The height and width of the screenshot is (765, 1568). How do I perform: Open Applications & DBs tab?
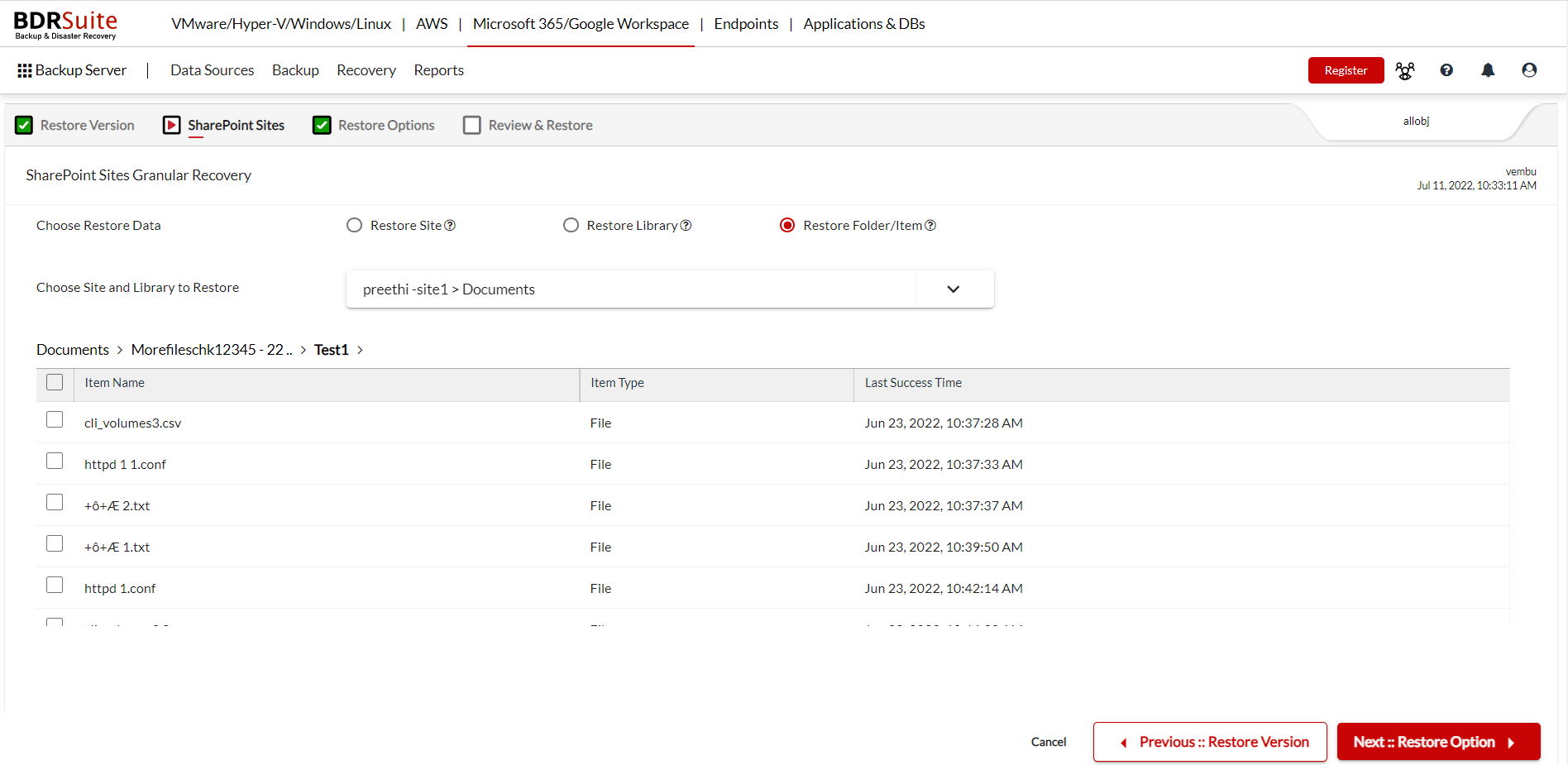click(864, 24)
